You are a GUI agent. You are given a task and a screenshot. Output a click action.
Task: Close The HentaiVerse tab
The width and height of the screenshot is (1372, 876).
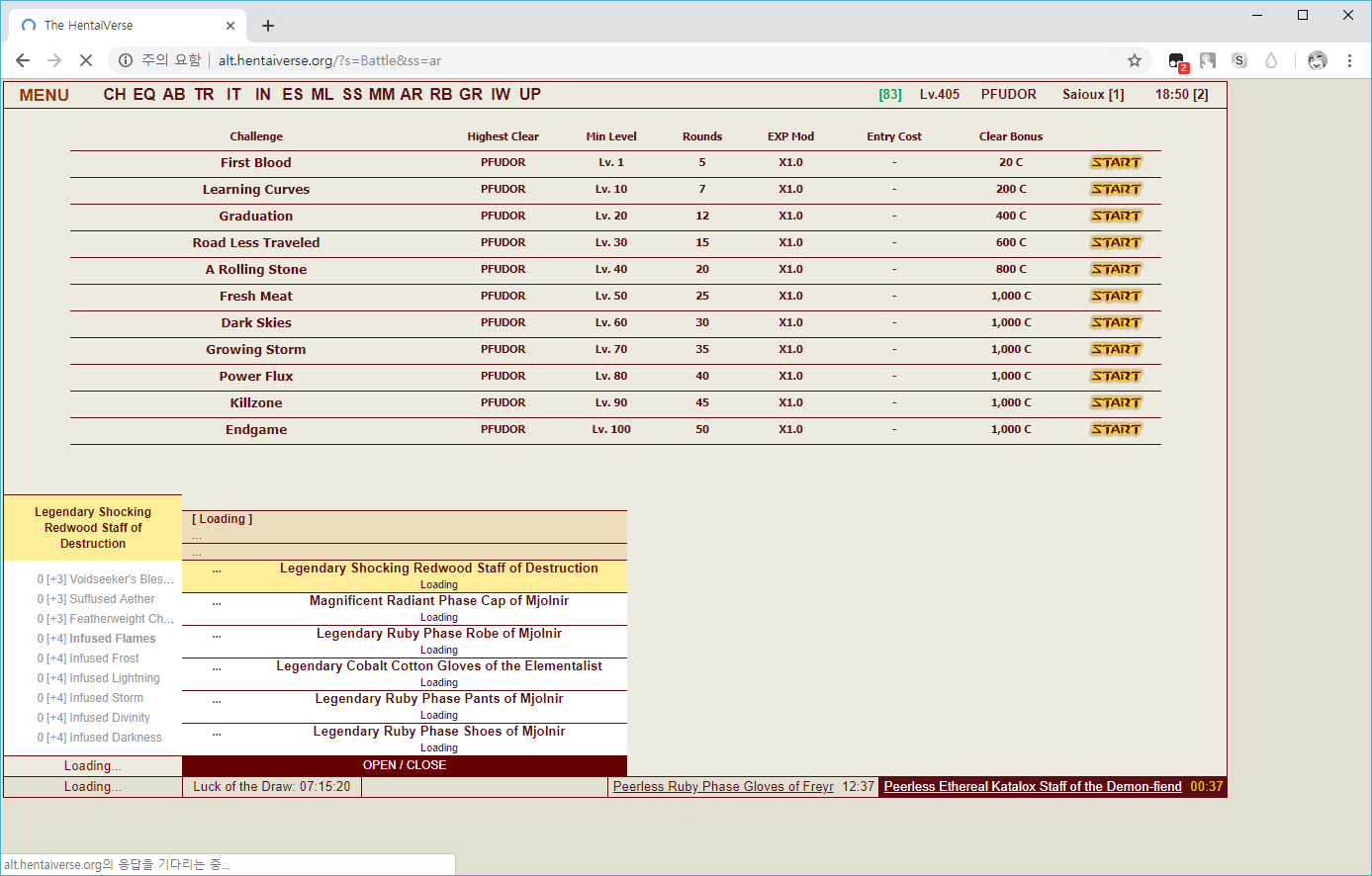(x=230, y=26)
